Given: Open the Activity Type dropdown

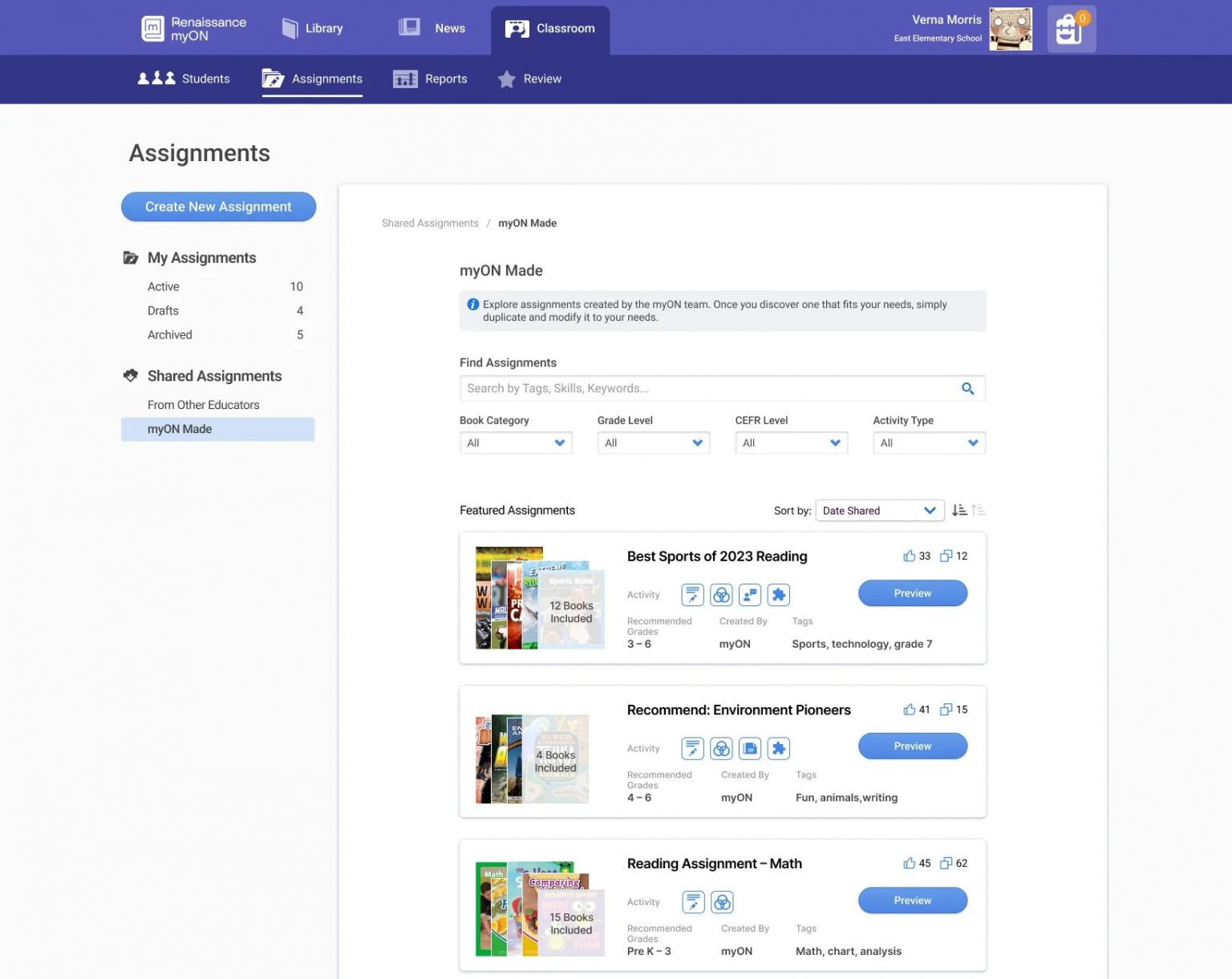Looking at the screenshot, I should (x=928, y=443).
